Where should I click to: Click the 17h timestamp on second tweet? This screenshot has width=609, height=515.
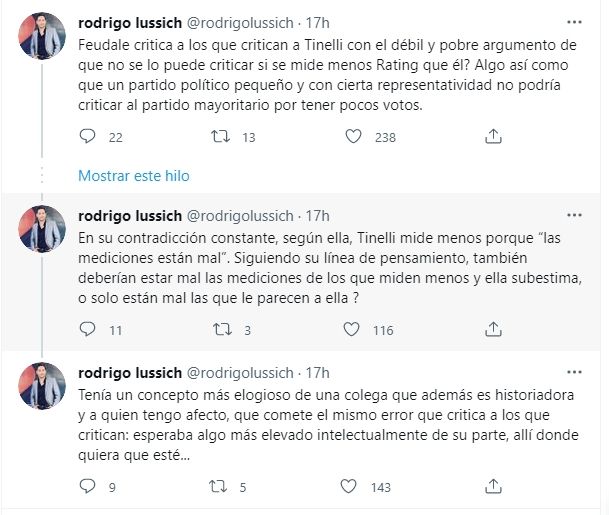coord(317,215)
